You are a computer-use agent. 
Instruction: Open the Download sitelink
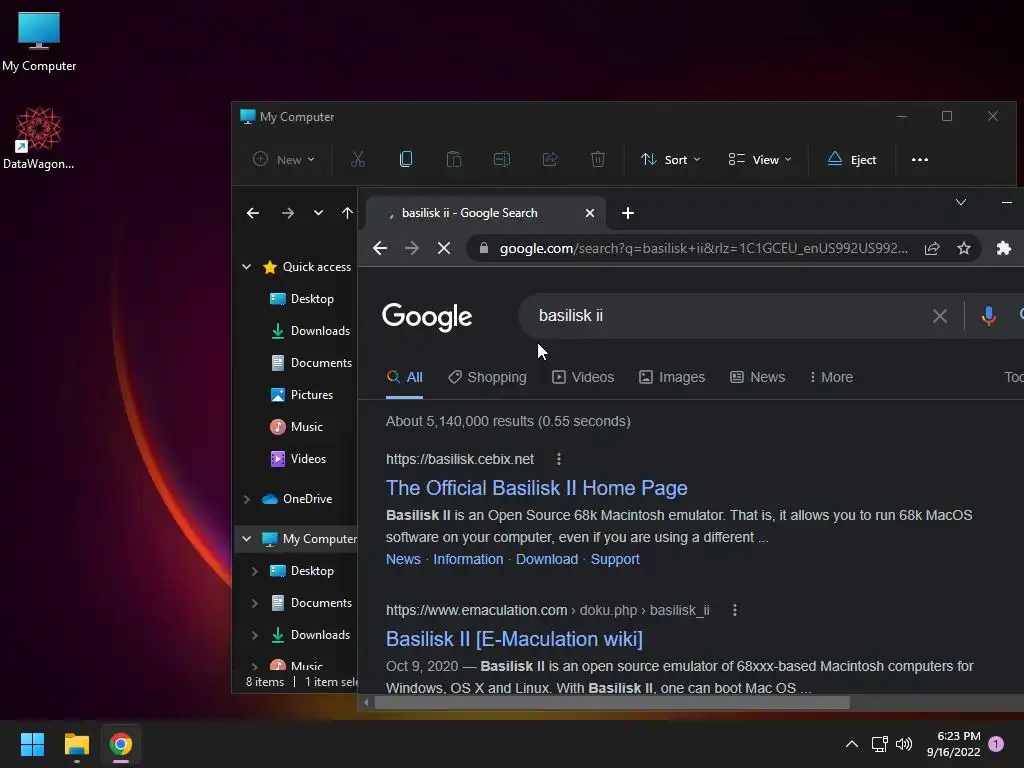coord(547,560)
